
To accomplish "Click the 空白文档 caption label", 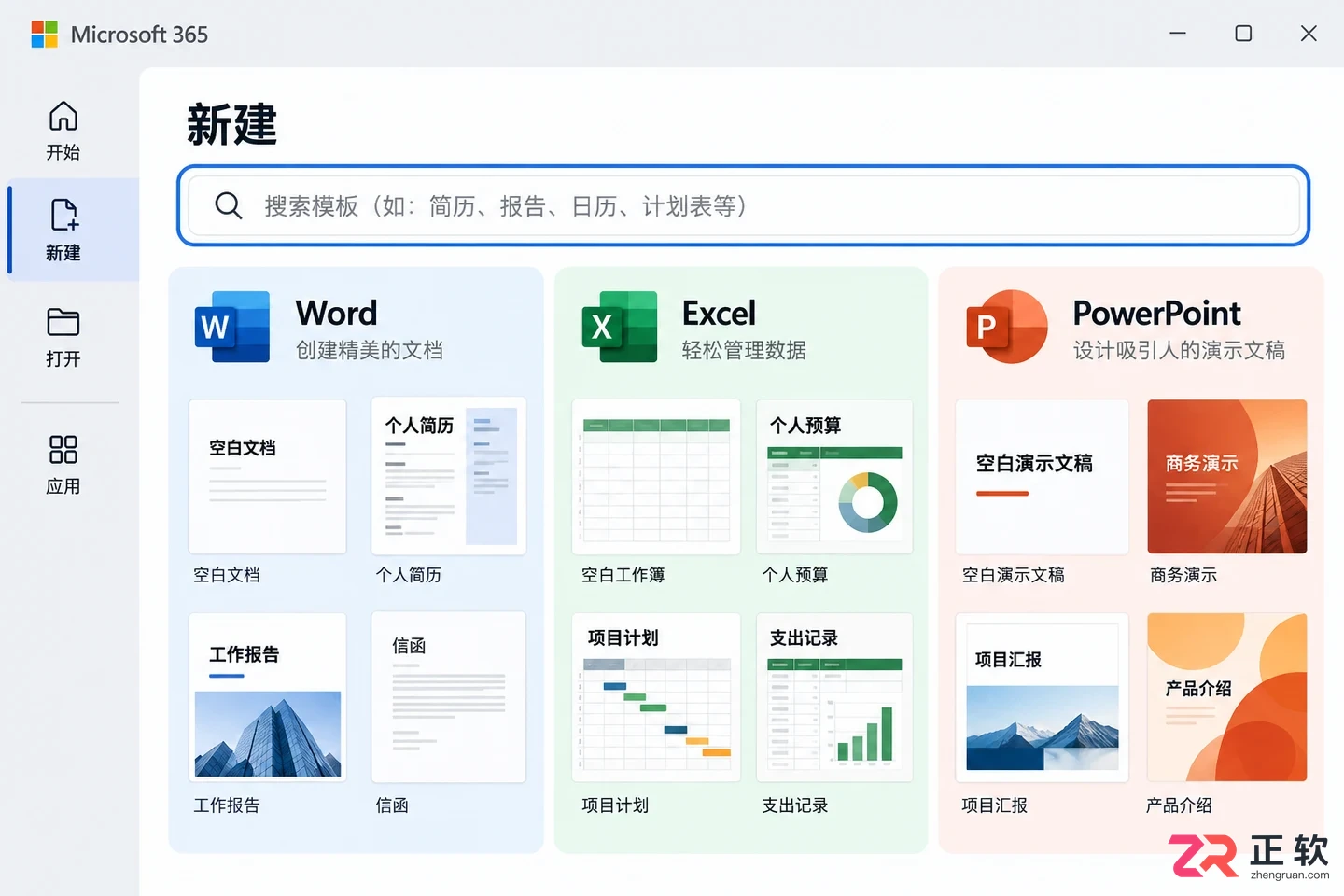I will pos(227,575).
